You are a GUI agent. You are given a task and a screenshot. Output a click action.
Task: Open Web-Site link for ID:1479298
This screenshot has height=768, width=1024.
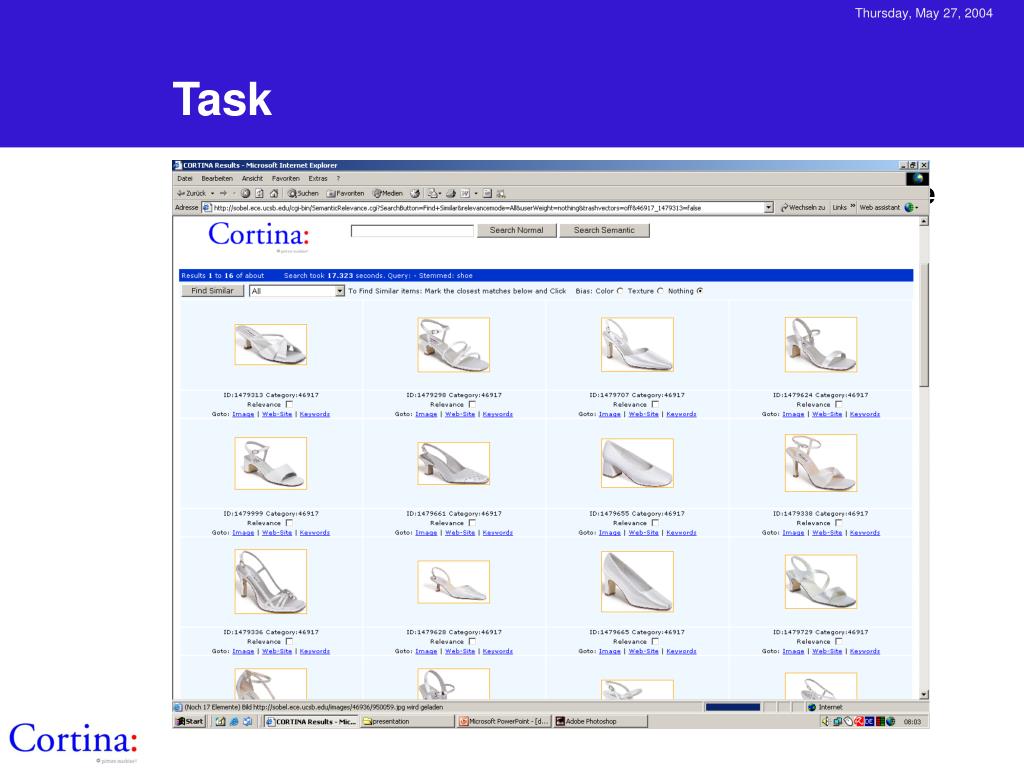click(460, 414)
